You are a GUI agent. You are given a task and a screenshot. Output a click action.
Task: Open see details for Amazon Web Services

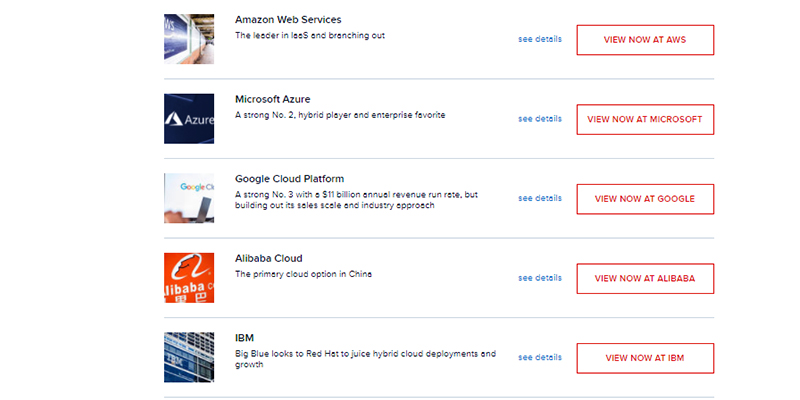click(540, 39)
